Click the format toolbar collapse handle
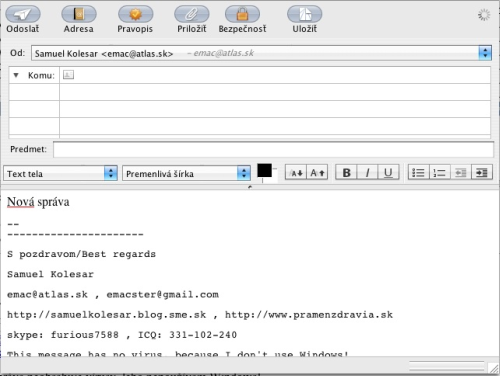The image size is (500, 376). click(x=250, y=187)
